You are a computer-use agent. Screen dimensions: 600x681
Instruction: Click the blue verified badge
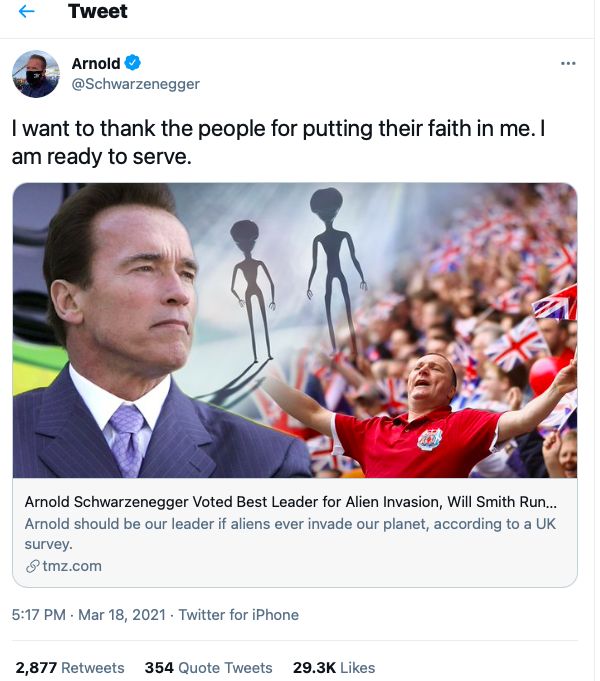point(134,64)
